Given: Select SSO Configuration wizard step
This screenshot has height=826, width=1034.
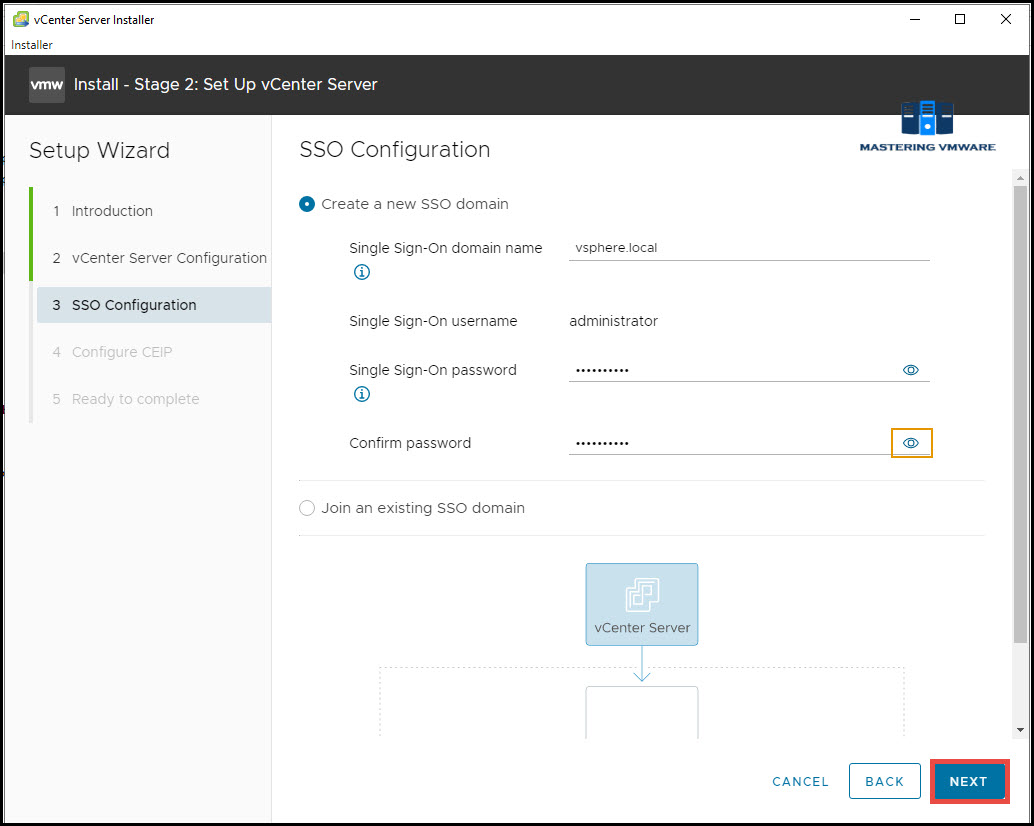Looking at the screenshot, I should [134, 305].
